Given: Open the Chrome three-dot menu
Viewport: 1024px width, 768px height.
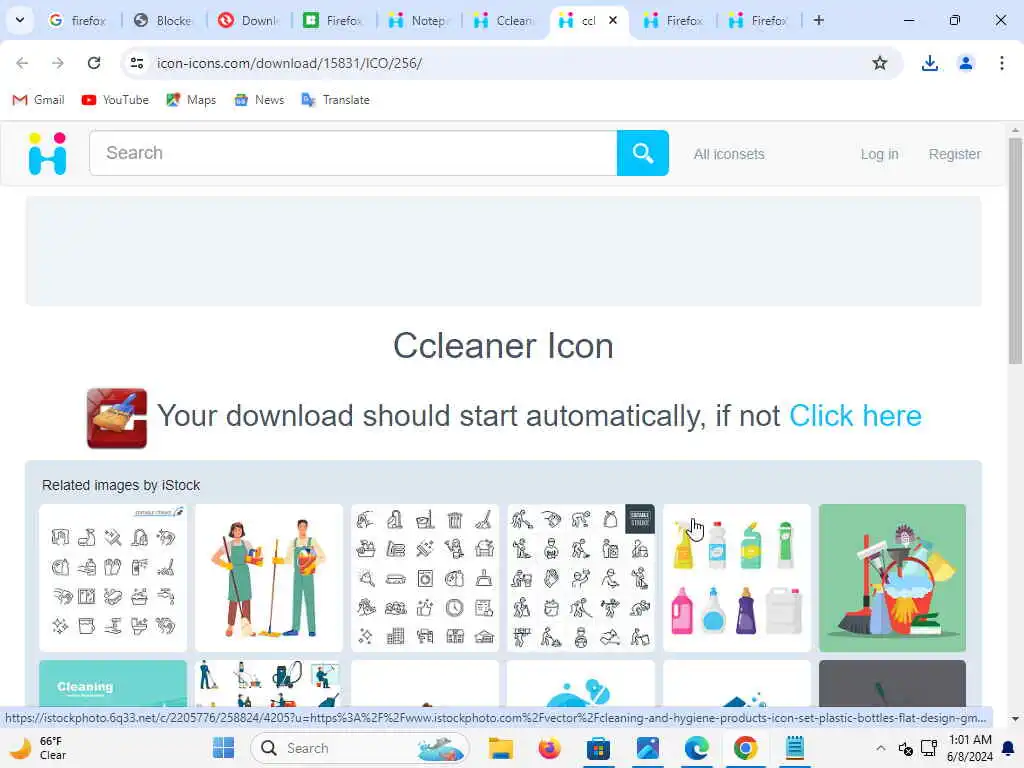Looking at the screenshot, I should [1001, 63].
